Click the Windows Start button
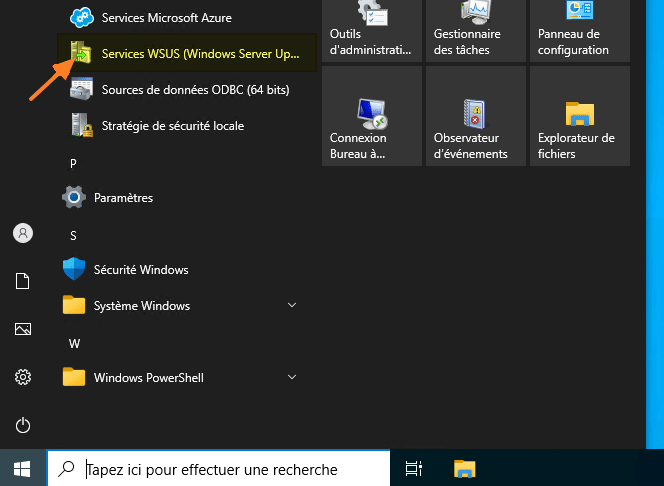 (x=22, y=468)
